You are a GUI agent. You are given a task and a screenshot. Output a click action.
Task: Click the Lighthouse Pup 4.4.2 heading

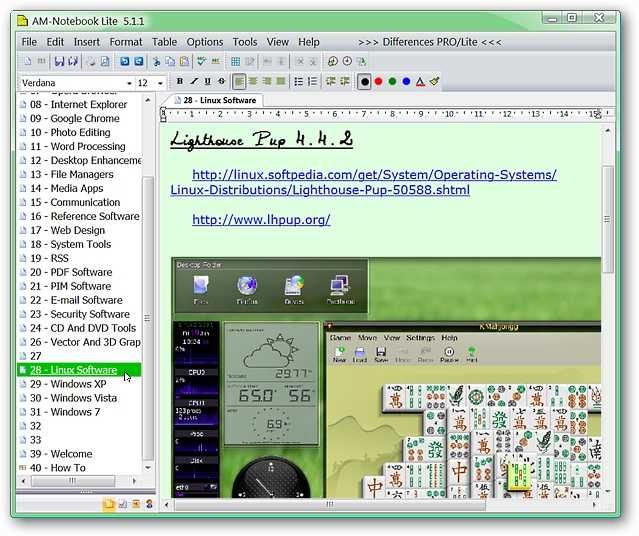click(x=261, y=140)
